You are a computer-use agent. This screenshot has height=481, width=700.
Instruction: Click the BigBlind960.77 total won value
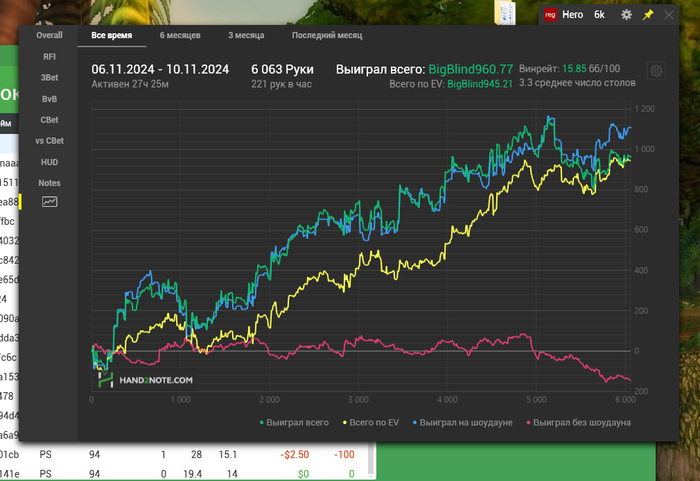pyautogui.click(x=471, y=69)
